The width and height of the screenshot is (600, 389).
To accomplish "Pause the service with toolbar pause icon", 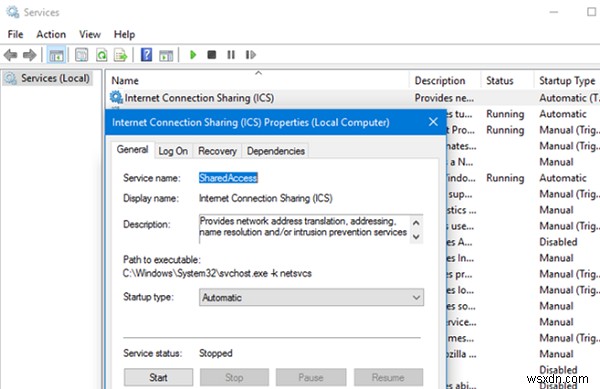I will tap(231, 55).
